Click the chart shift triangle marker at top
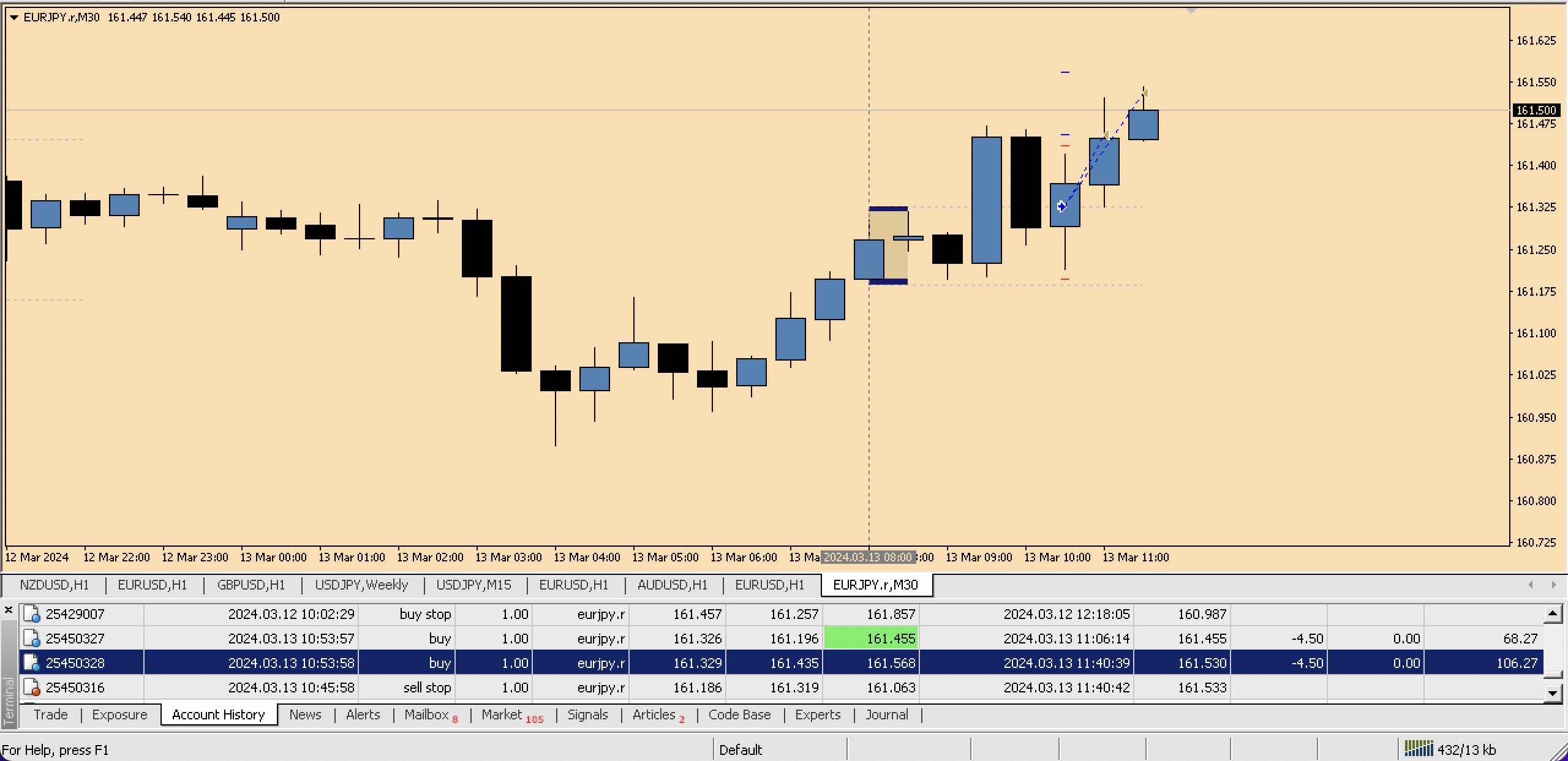Viewport: 1568px width, 761px height. [1191, 10]
